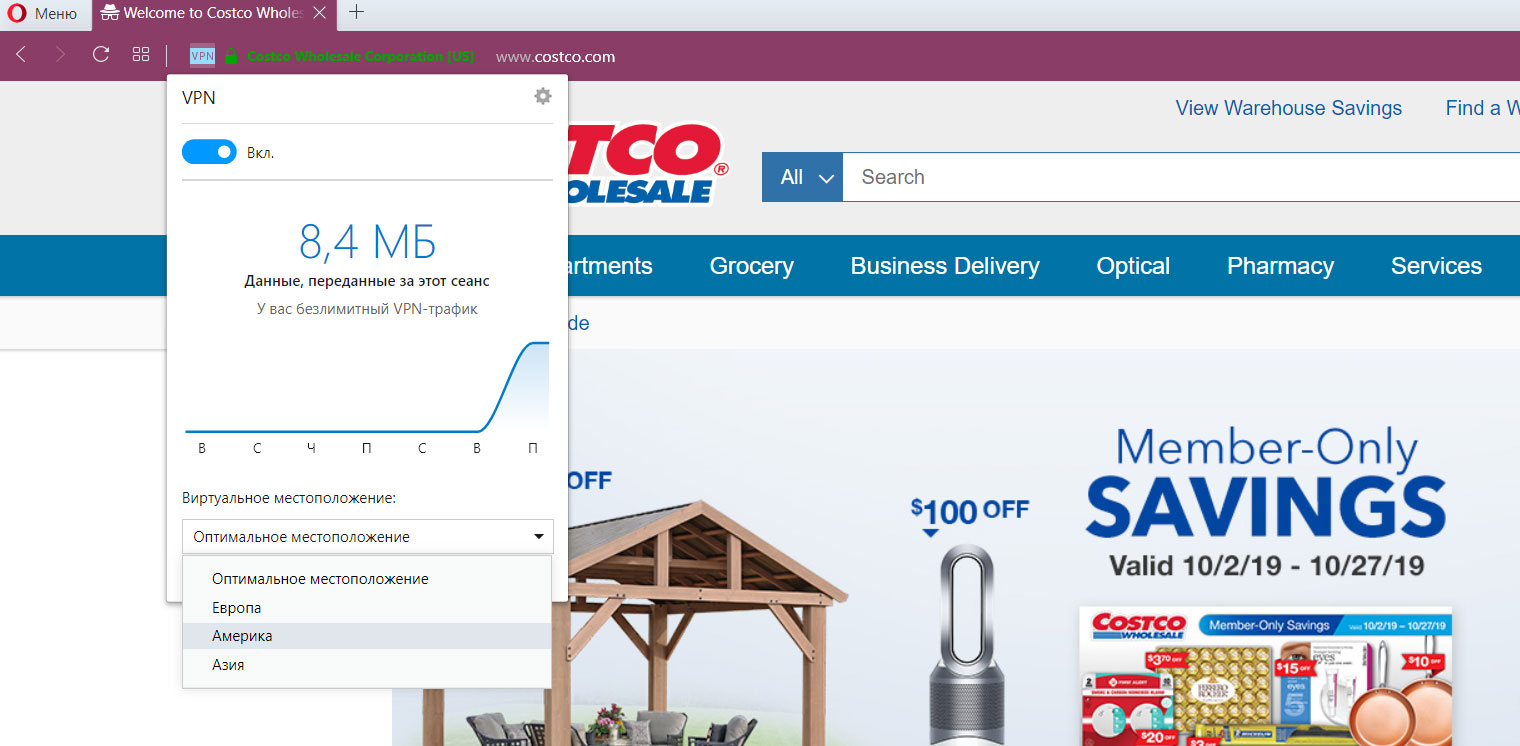This screenshot has height=746, width=1520.
Task: Open the Business Delivery navigation item
Action: click(x=945, y=266)
